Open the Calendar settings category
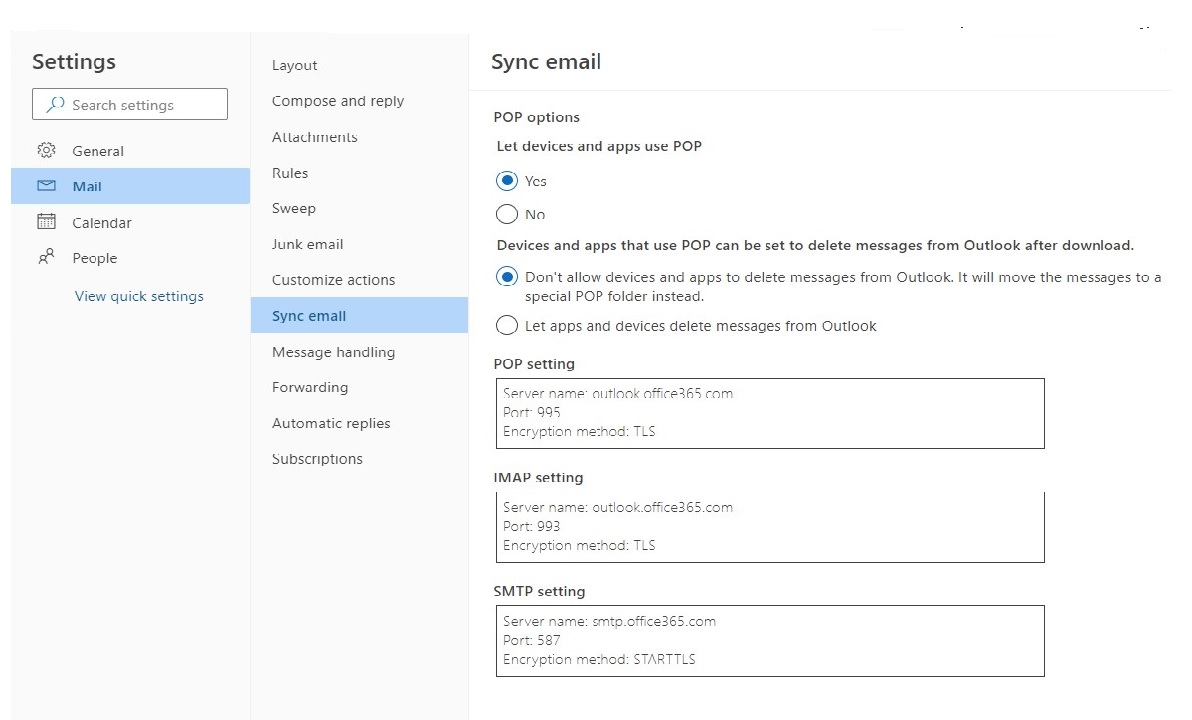1192x720 pixels. pyautogui.click(x=130, y=222)
